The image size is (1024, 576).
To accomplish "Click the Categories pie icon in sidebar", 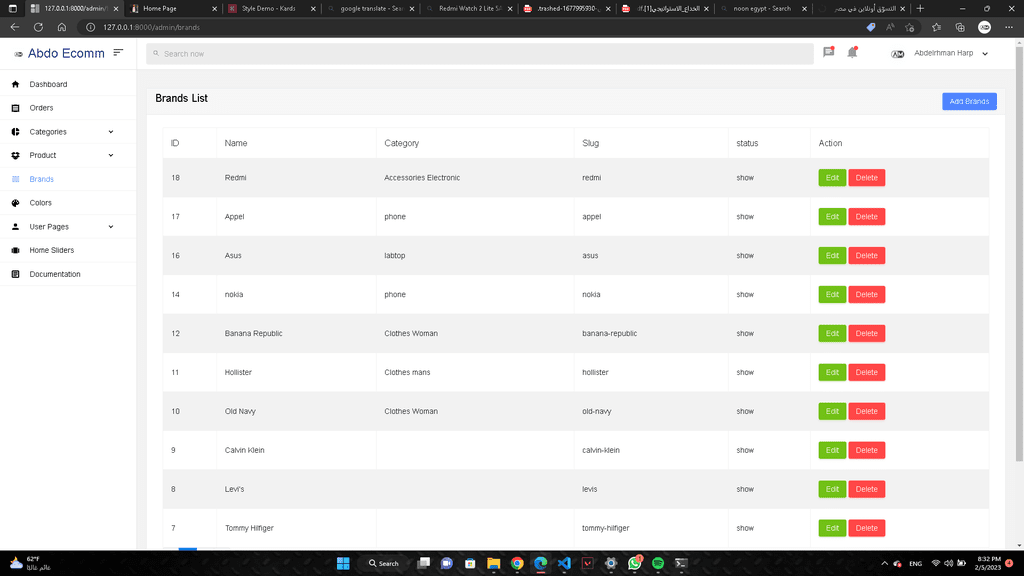I will click(x=16, y=132).
